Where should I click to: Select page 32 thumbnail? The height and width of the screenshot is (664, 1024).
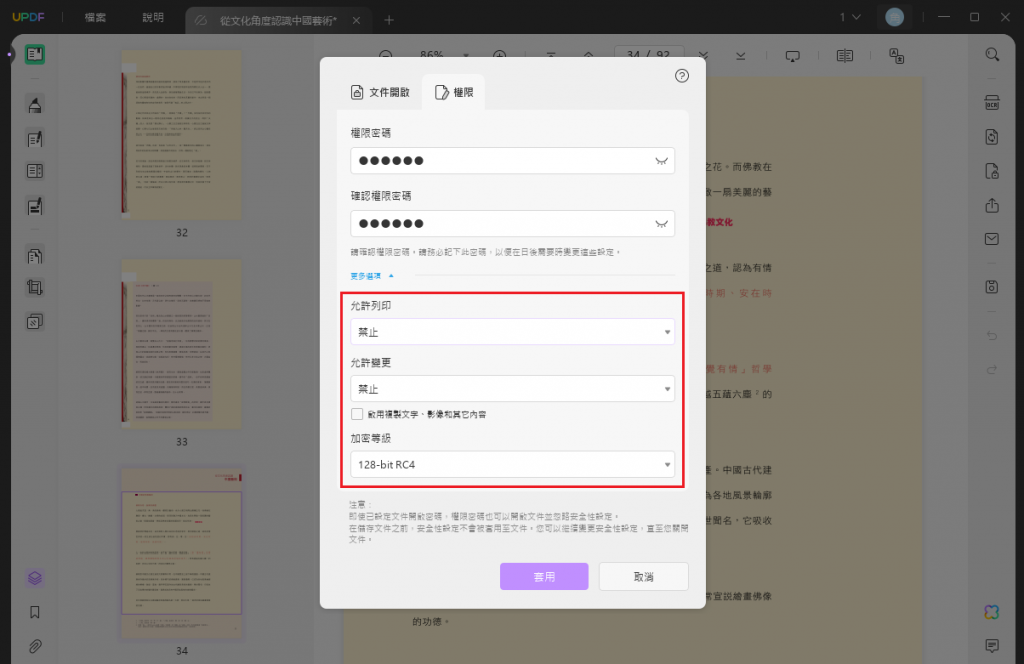coord(182,134)
